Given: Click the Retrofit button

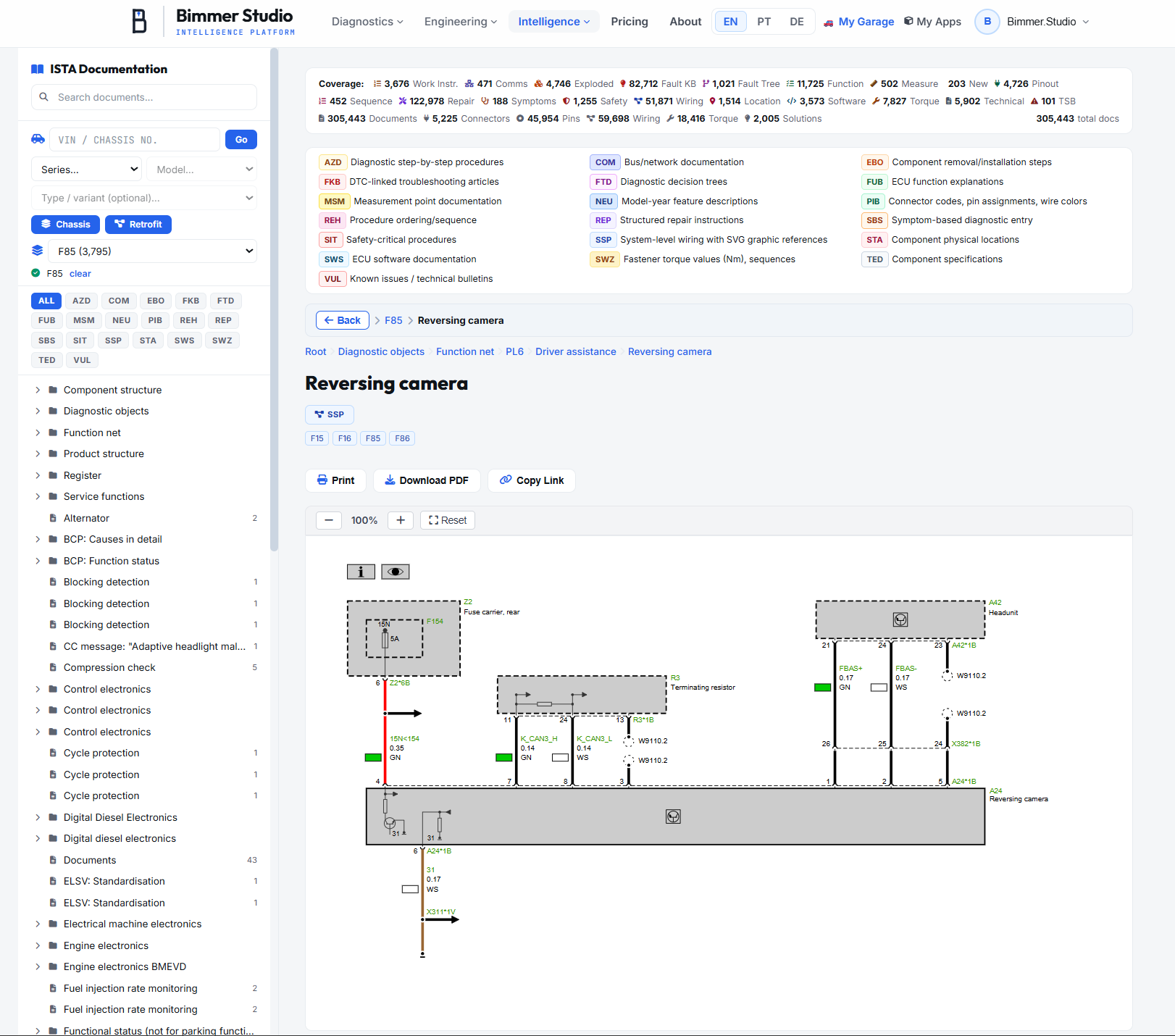Looking at the screenshot, I should pos(138,225).
